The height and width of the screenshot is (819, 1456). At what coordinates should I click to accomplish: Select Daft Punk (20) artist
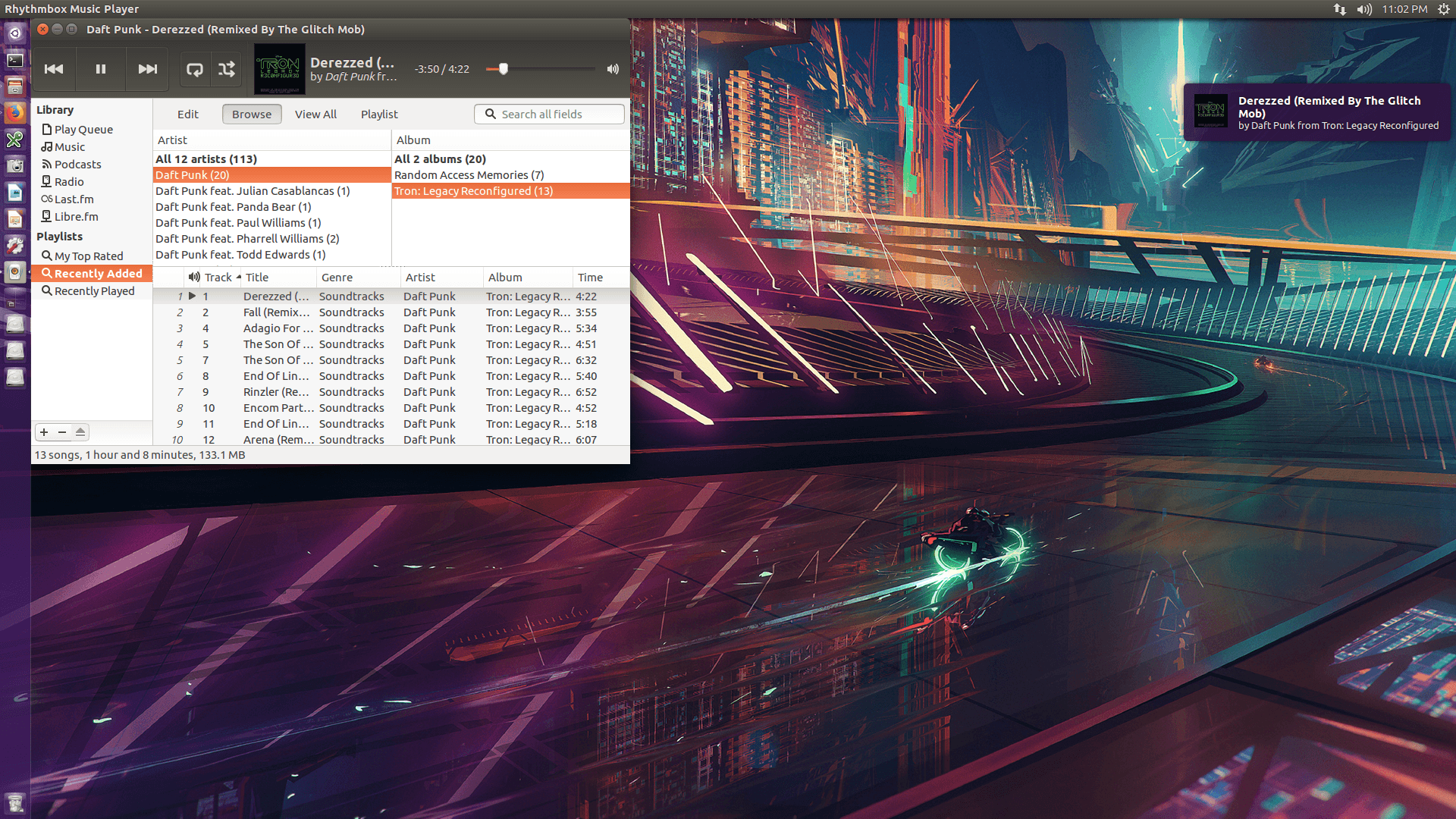point(271,175)
